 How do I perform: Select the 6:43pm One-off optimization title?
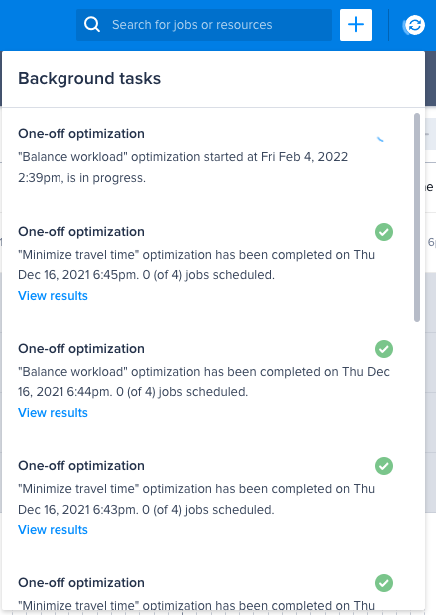point(81,466)
